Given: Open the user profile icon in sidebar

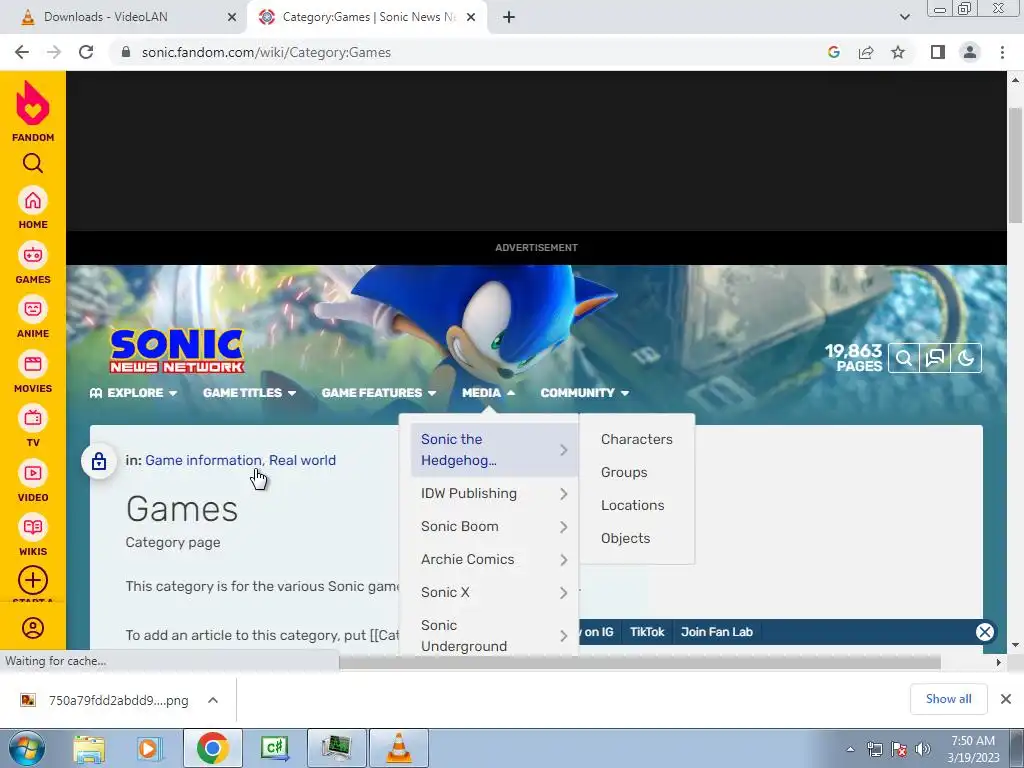Looking at the screenshot, I should click(33, 628).
